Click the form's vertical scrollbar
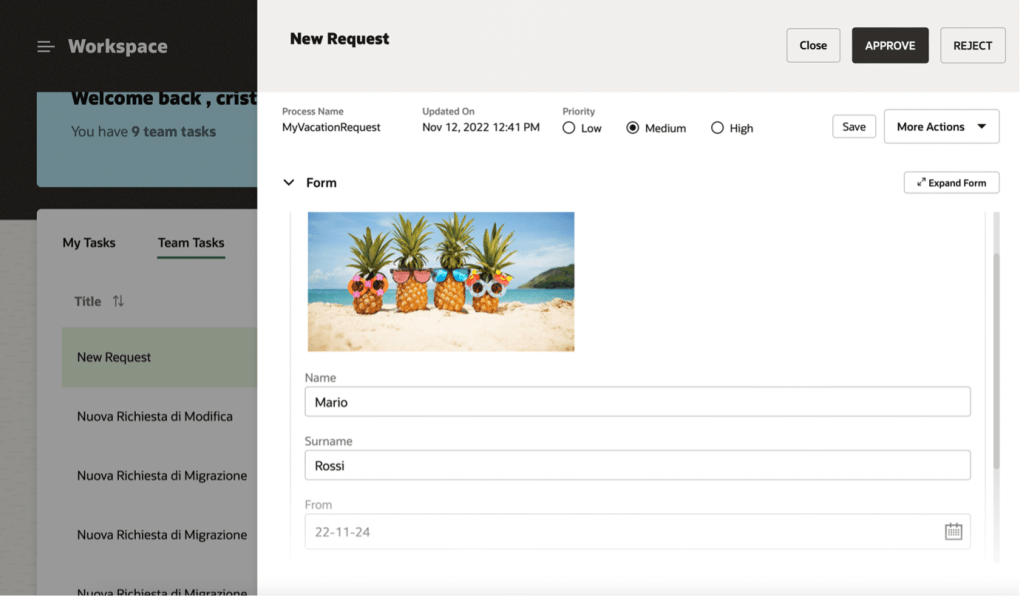 coord(994,360)
